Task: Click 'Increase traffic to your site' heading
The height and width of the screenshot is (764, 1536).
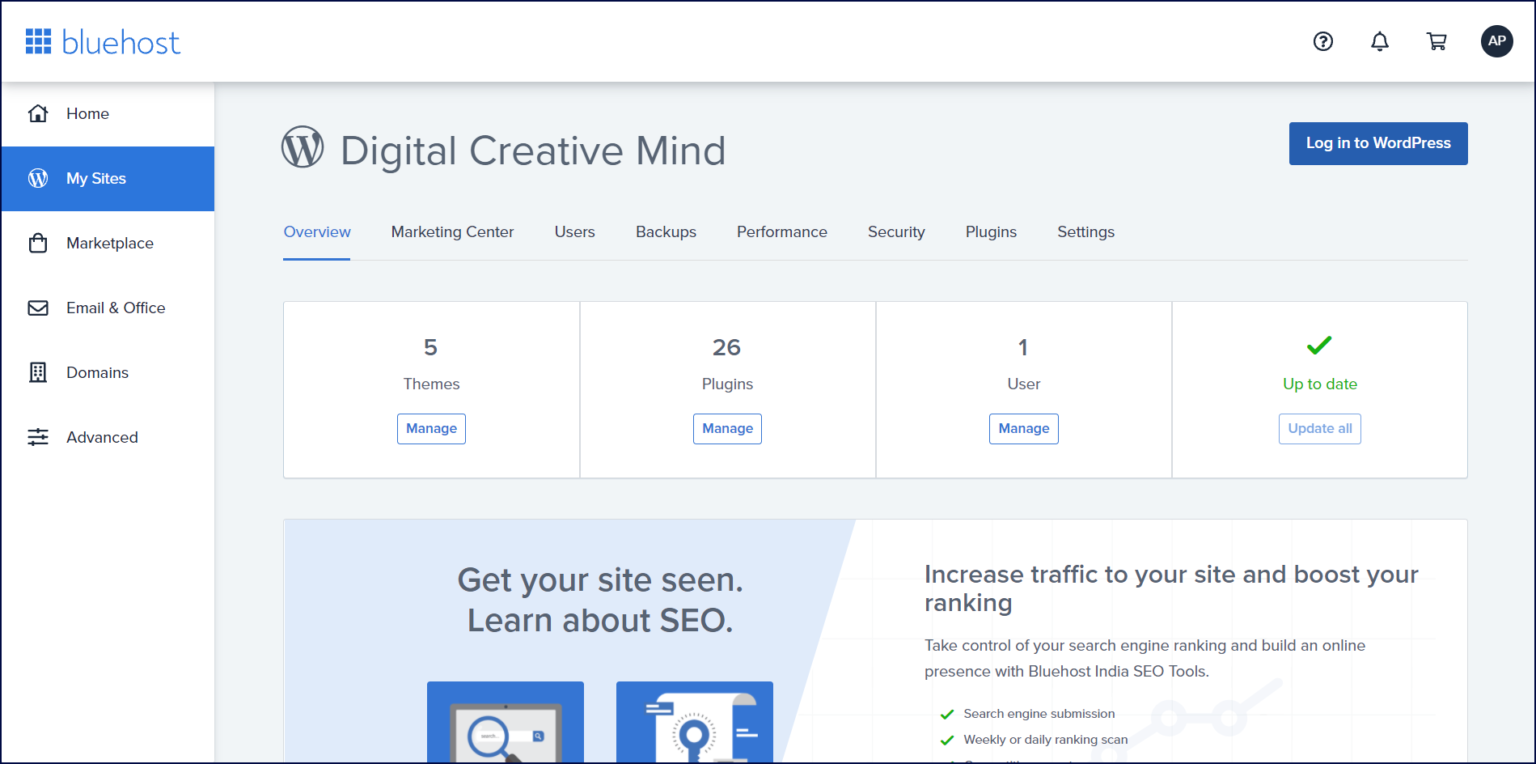Action: pyautogui.click(x=1171, y=588)
